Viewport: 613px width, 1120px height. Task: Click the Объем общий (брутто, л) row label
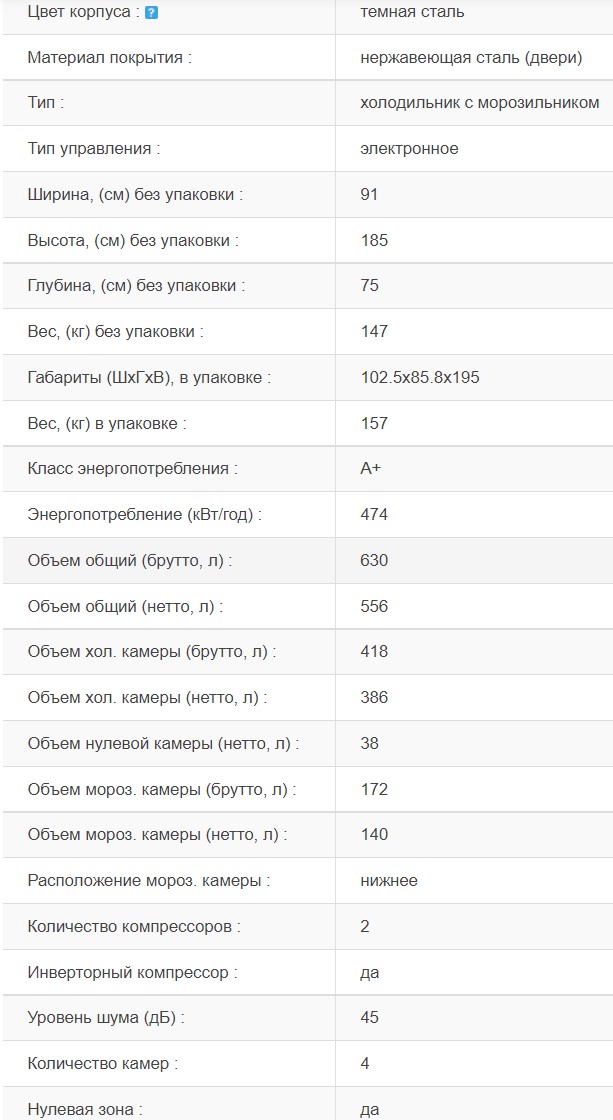coord(130,561)
